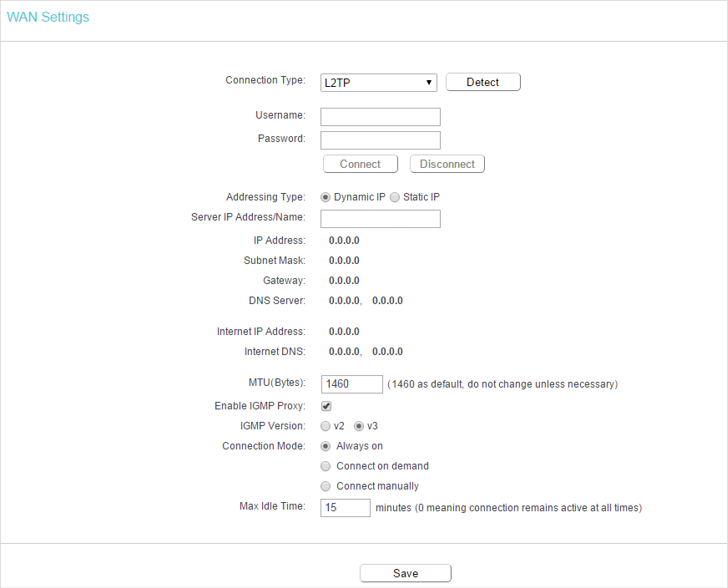
Task: Click the Disconnect button
Action: click(x=447, y=164)
